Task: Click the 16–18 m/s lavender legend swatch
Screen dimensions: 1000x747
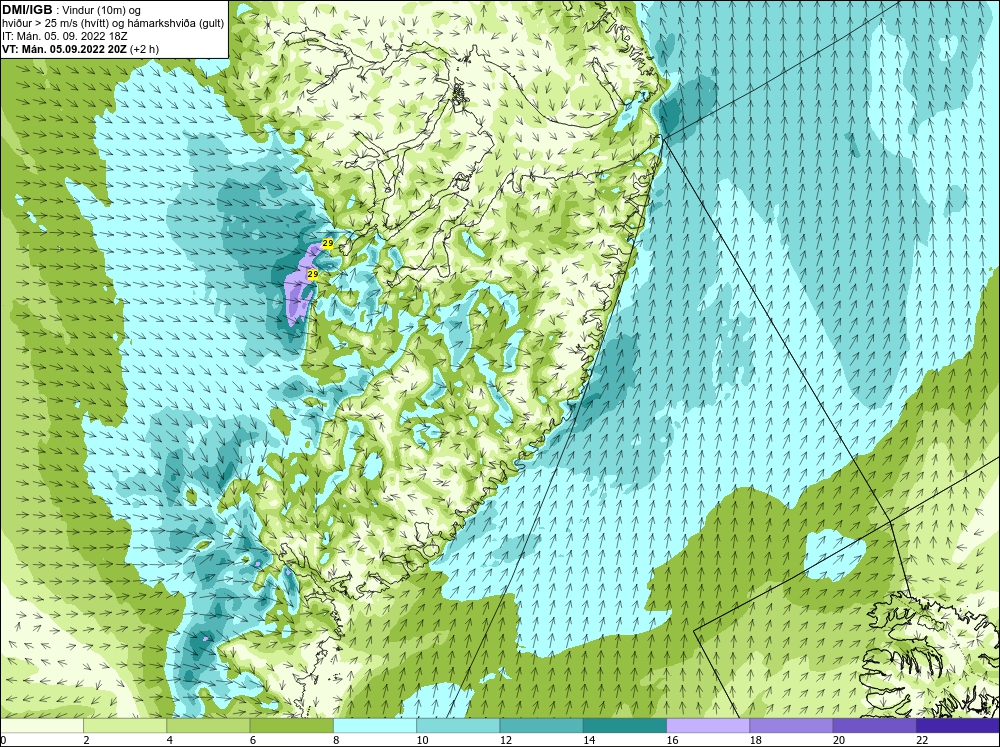Action: tap(708, 725)
